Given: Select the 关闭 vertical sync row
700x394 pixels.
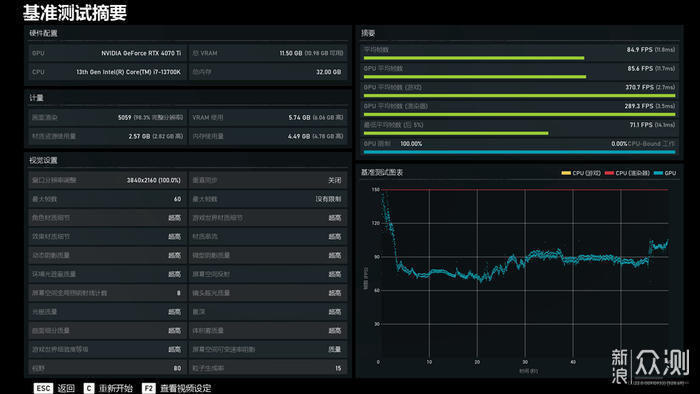Looking at the screenshot, I should (x=268, y=180).
